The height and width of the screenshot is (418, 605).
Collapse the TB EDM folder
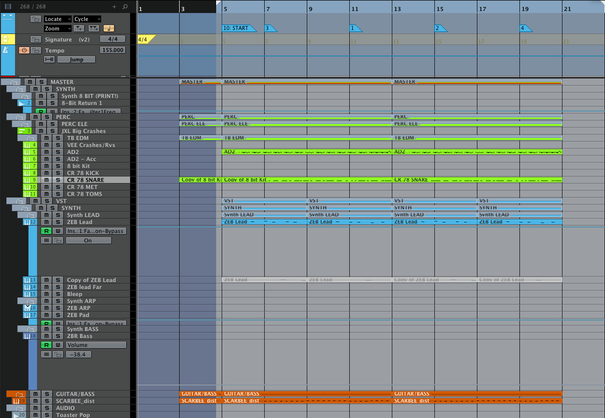(x=28, y=138)
